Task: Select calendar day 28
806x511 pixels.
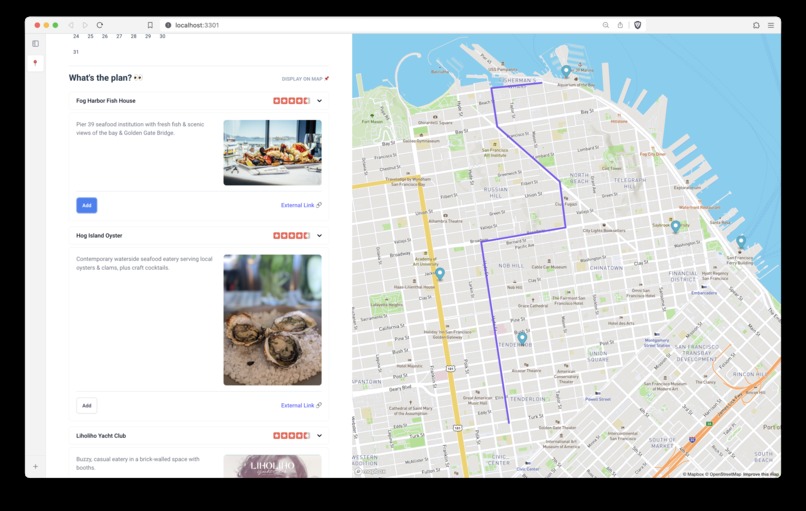Action: point(134,36)
